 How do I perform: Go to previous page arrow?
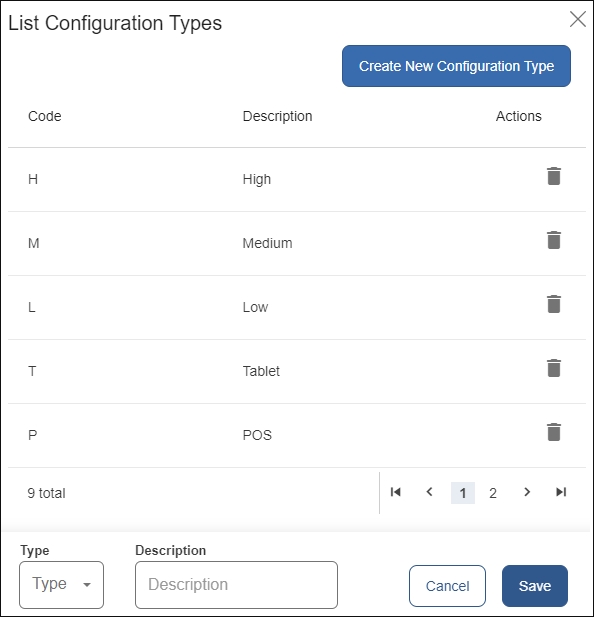(x=430, y=492)
